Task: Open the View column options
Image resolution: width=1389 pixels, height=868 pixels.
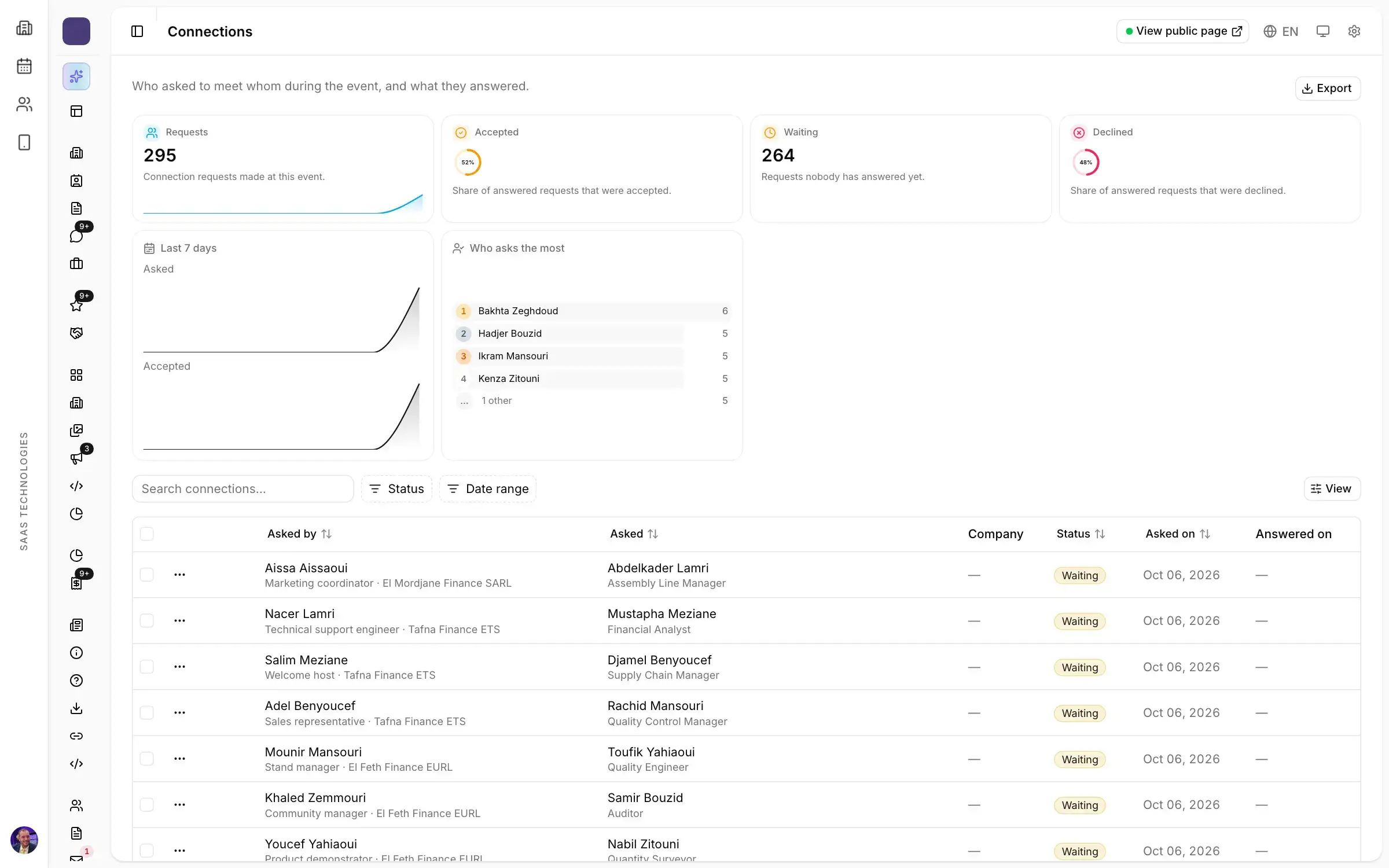Action: click(x=1332, y=489)
